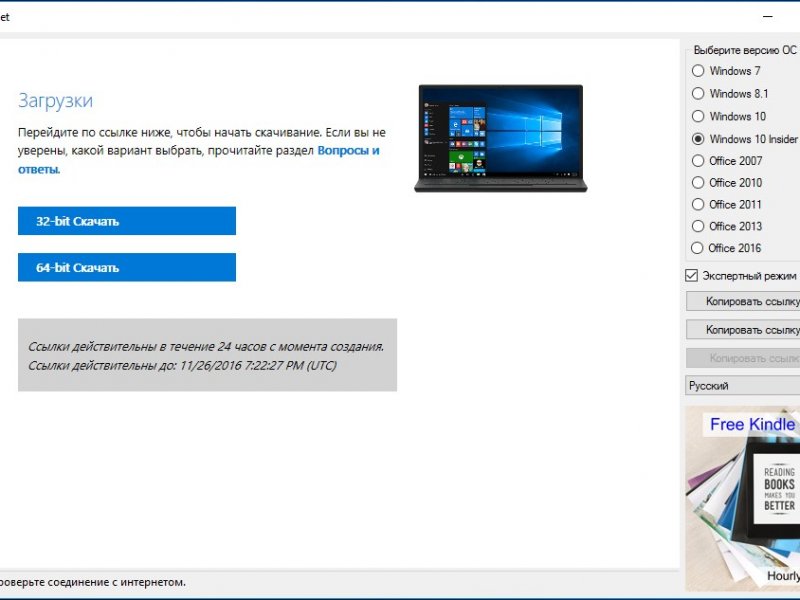This screenshot has width=800, height=600.
Task: Open the Free Kindle ad headline
Action: click(753, 424)
